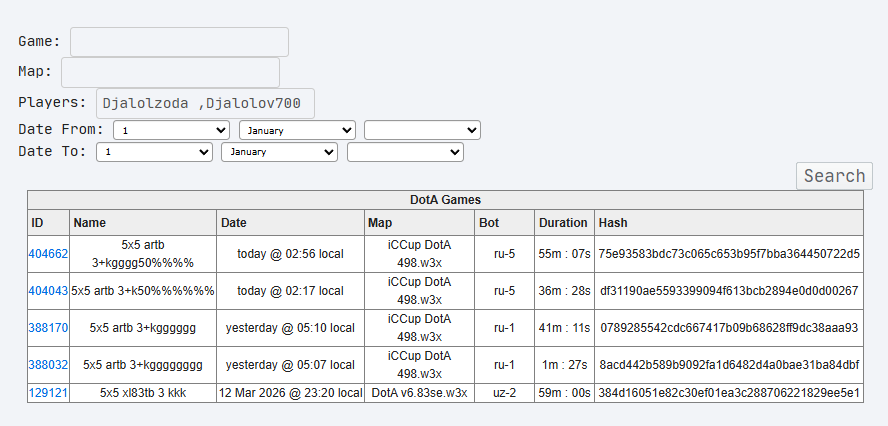
Task: Open the Date To month dropdown
Action: point(280,152)
